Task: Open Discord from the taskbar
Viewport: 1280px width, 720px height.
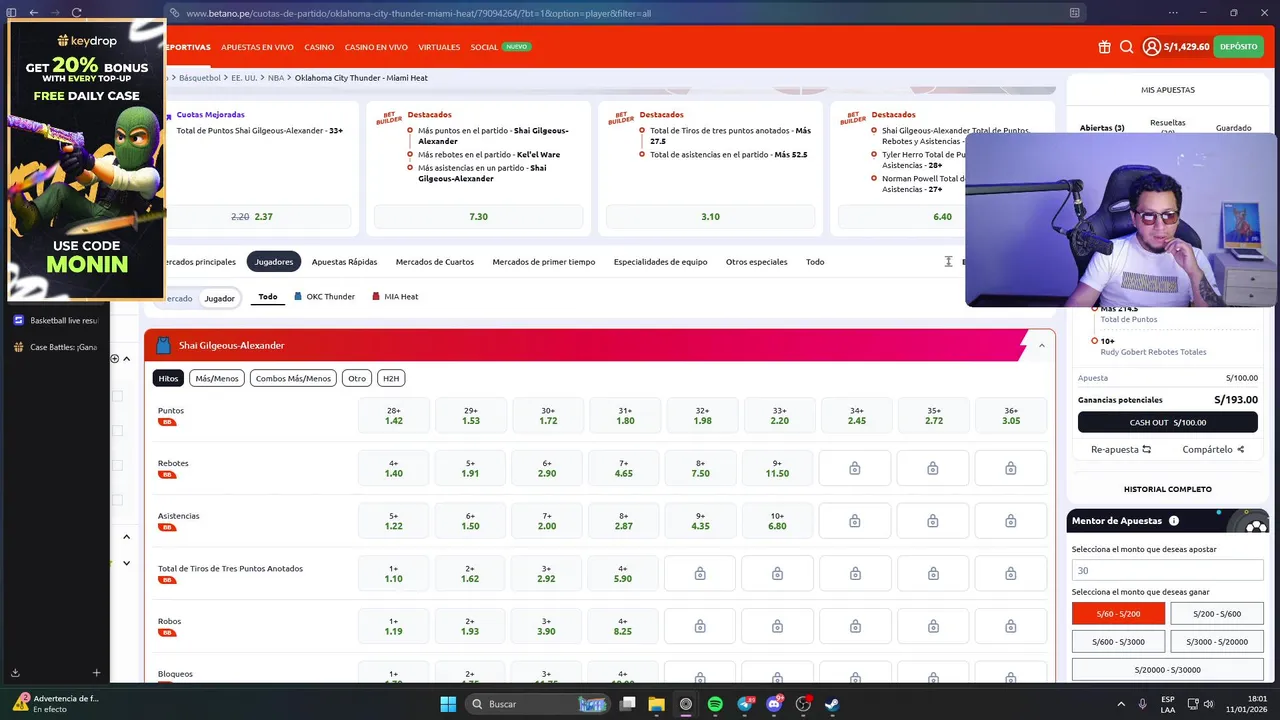Action: click(774, 704)
